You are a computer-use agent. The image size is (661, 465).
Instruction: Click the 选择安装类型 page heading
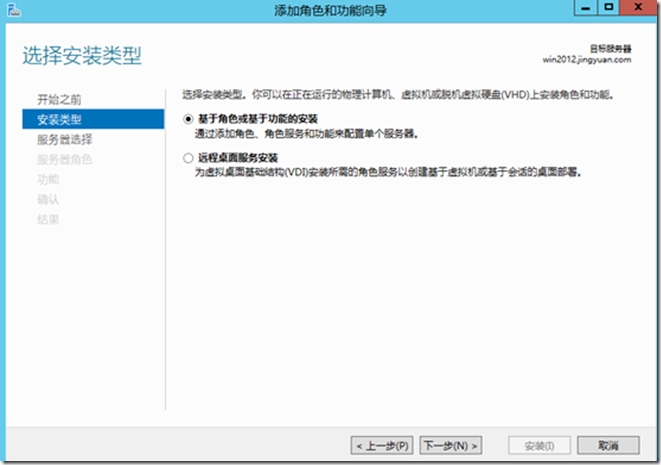tap(82, 56)
